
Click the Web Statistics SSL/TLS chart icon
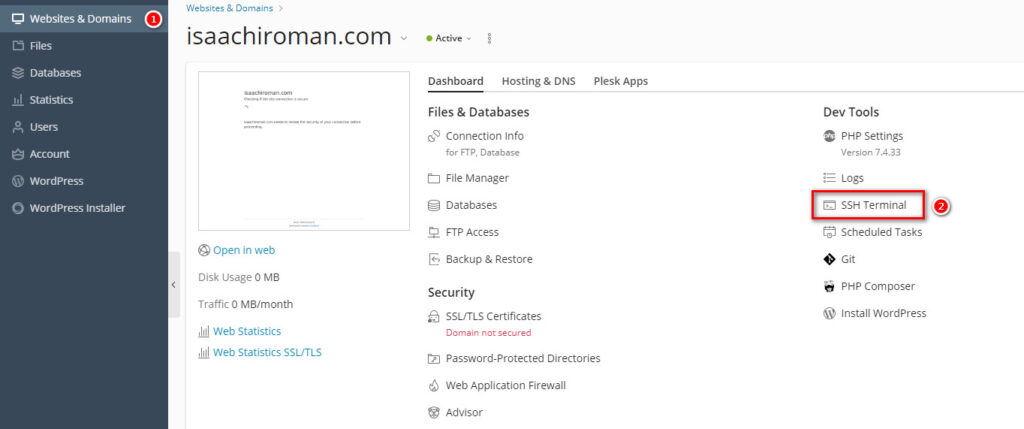click(x=204, y=353)
